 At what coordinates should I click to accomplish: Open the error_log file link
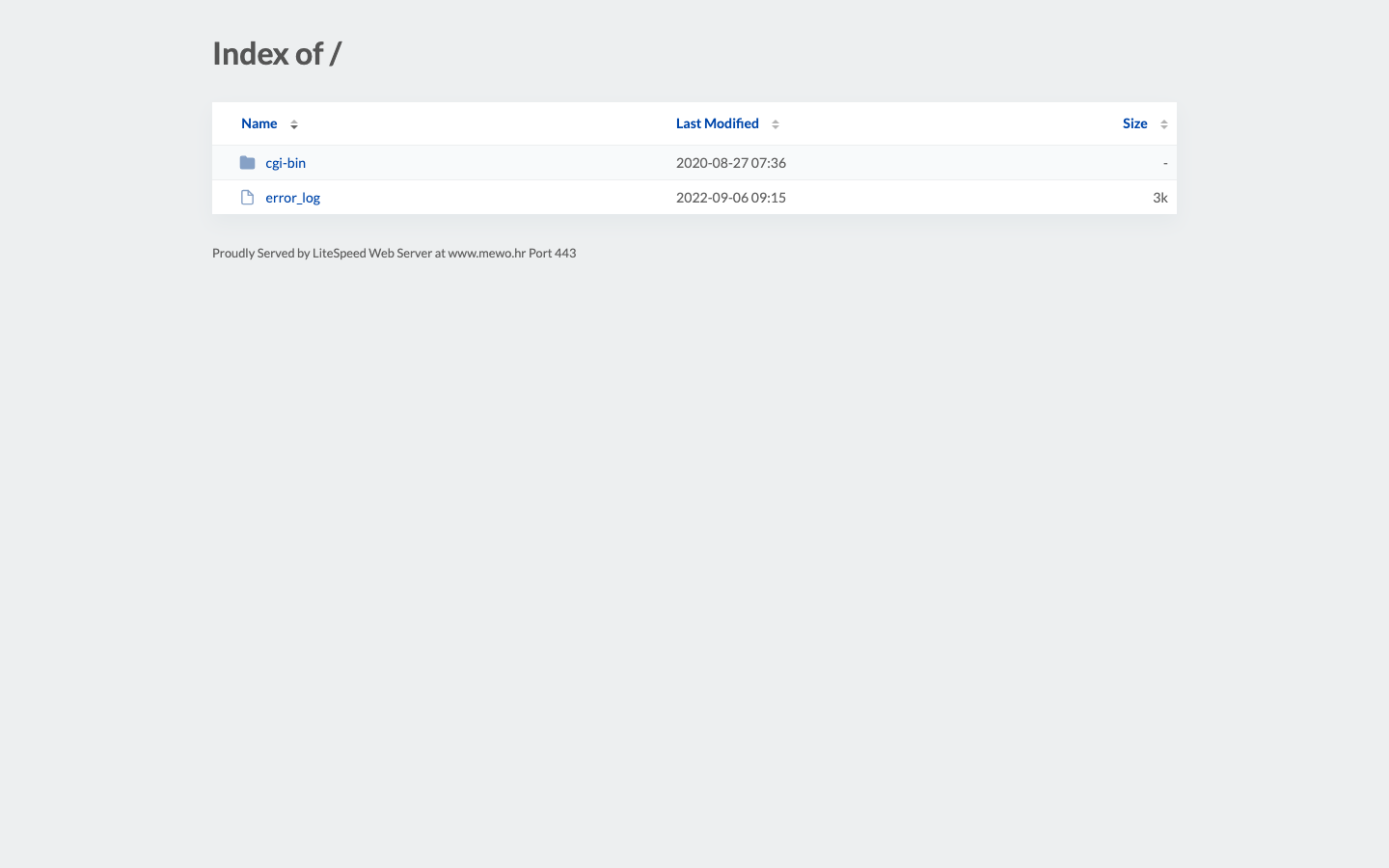293,198
